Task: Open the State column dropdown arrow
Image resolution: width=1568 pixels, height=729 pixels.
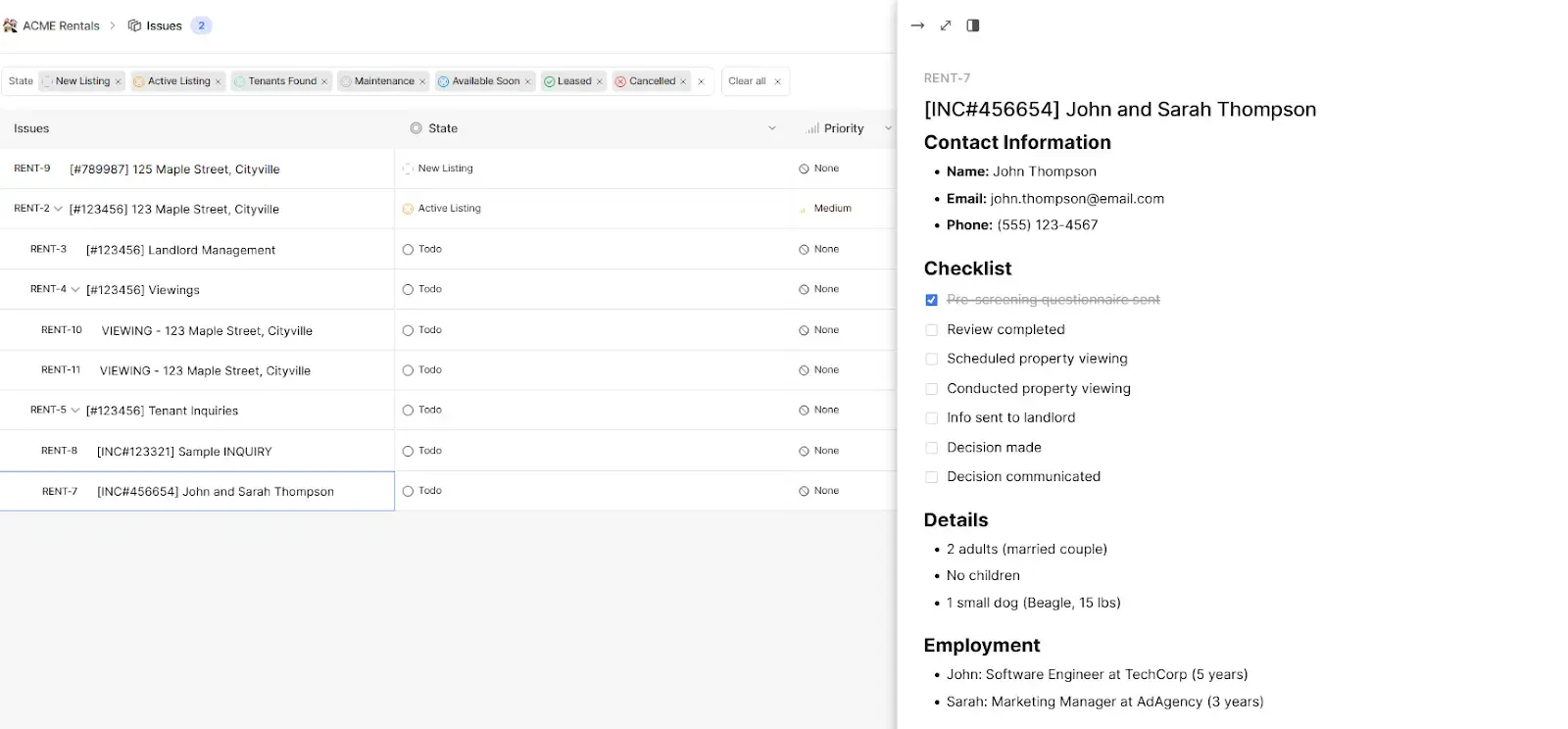Action: coord(771,128)
